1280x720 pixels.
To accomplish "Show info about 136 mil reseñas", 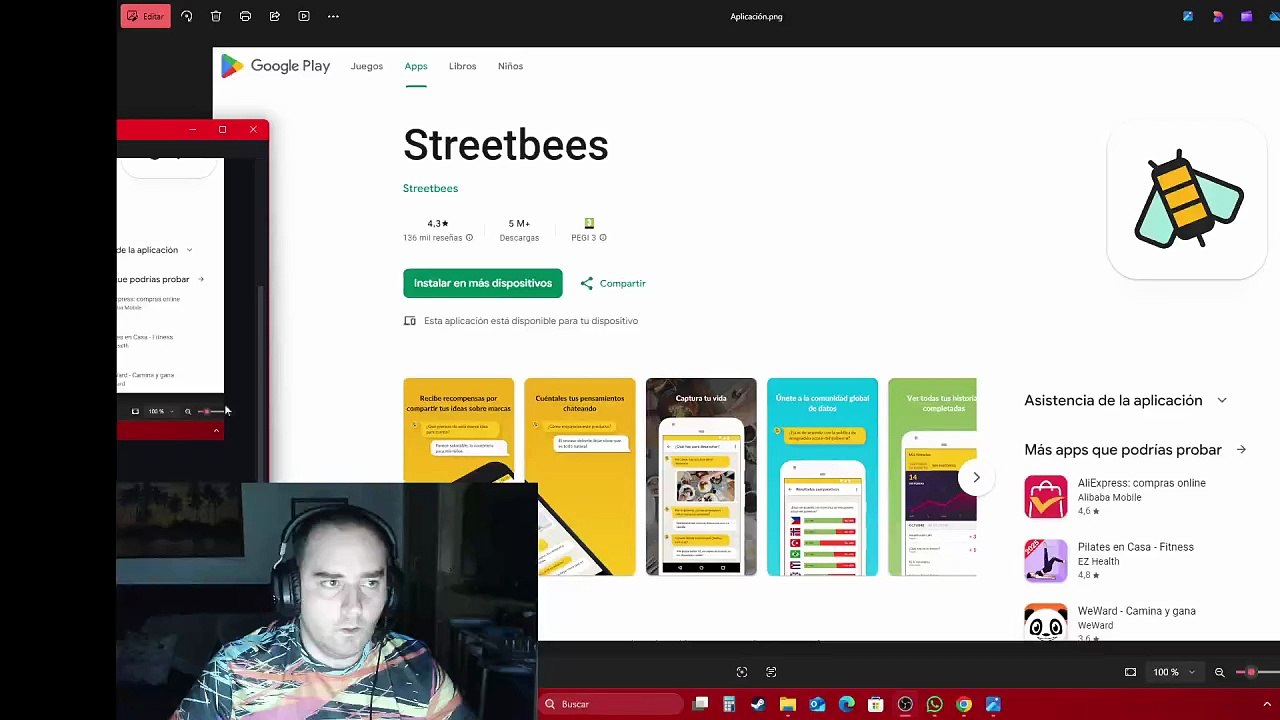I will tap(469, 238).
